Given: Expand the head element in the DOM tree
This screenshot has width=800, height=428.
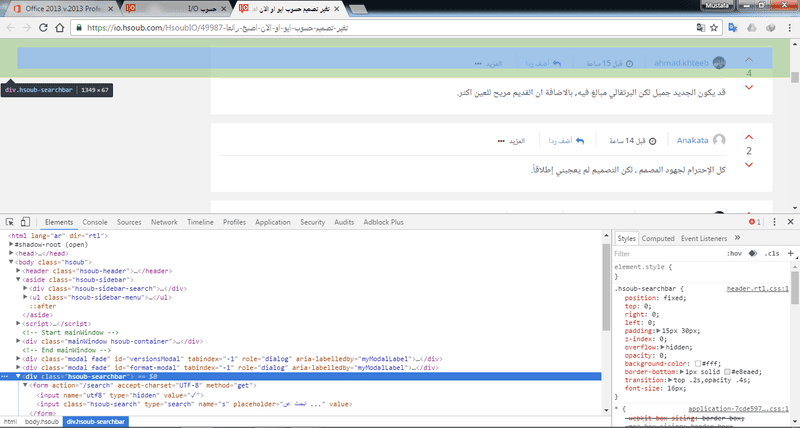Looking at the screenshot, I should coord(11,253).
